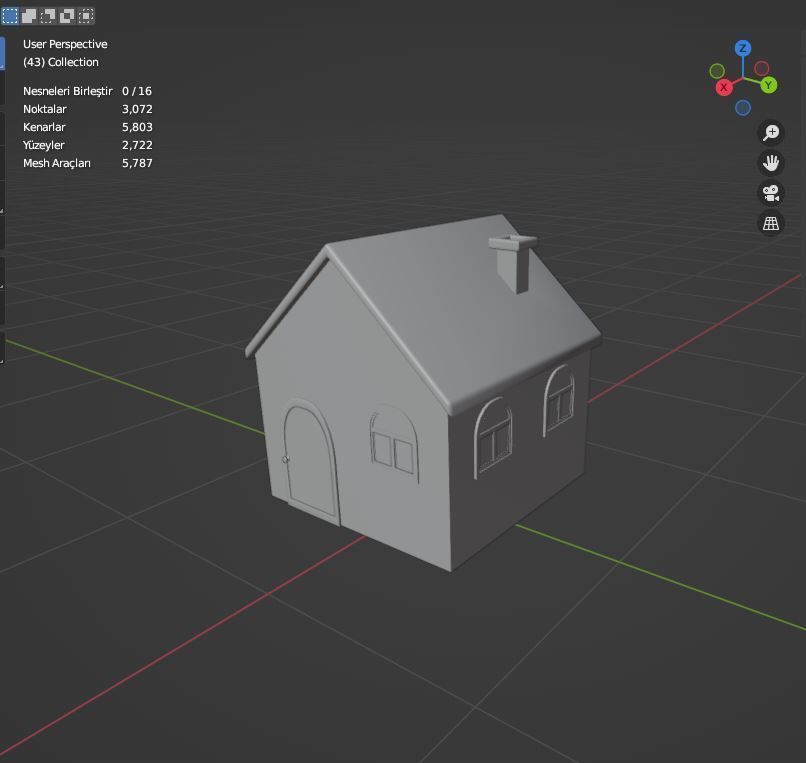The width and height of the screenshot is (806, 763).
Task: Click the arched door of the house
Action: 312,463
